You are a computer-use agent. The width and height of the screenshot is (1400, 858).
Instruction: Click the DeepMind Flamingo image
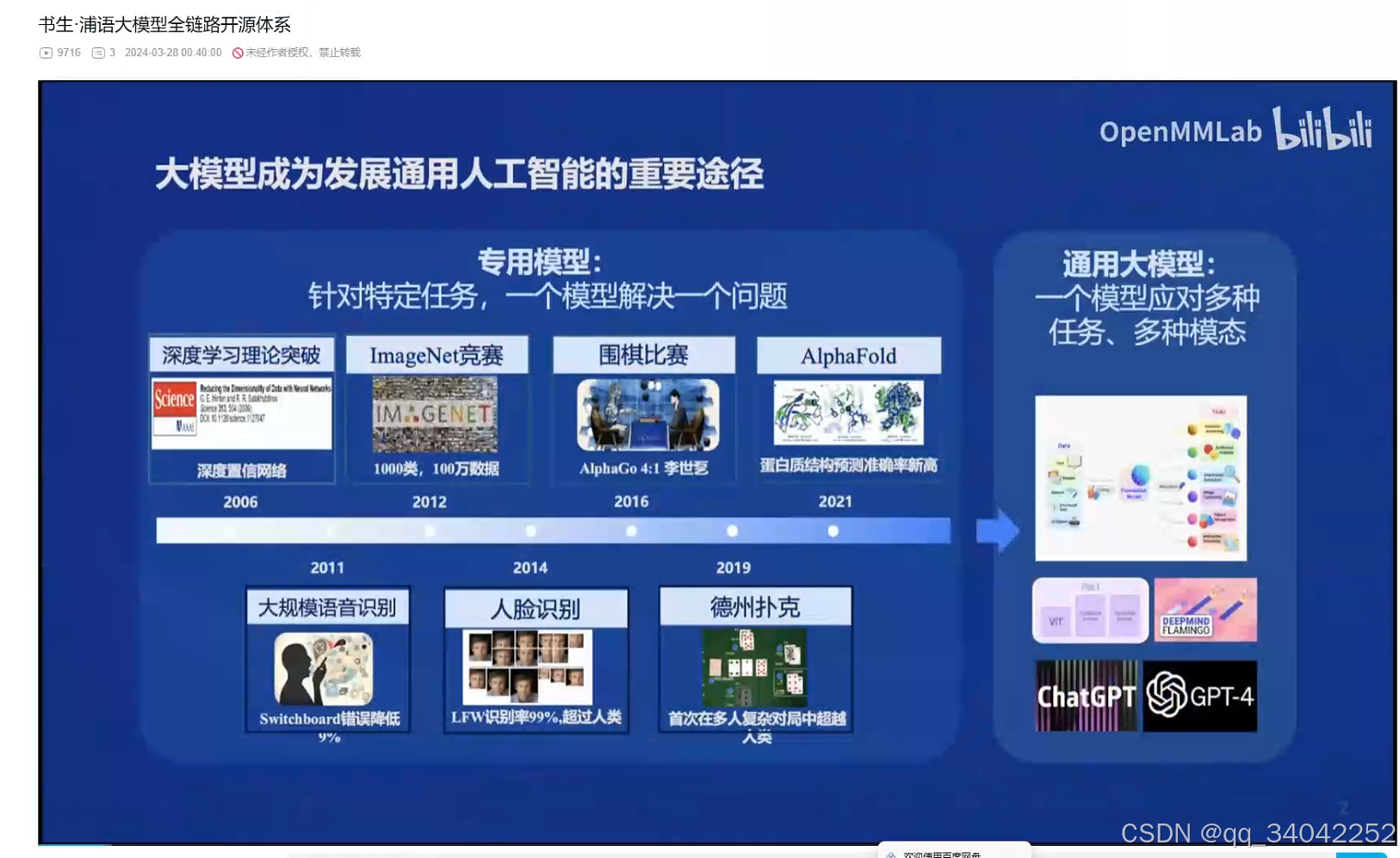[x=1205, y=610]
